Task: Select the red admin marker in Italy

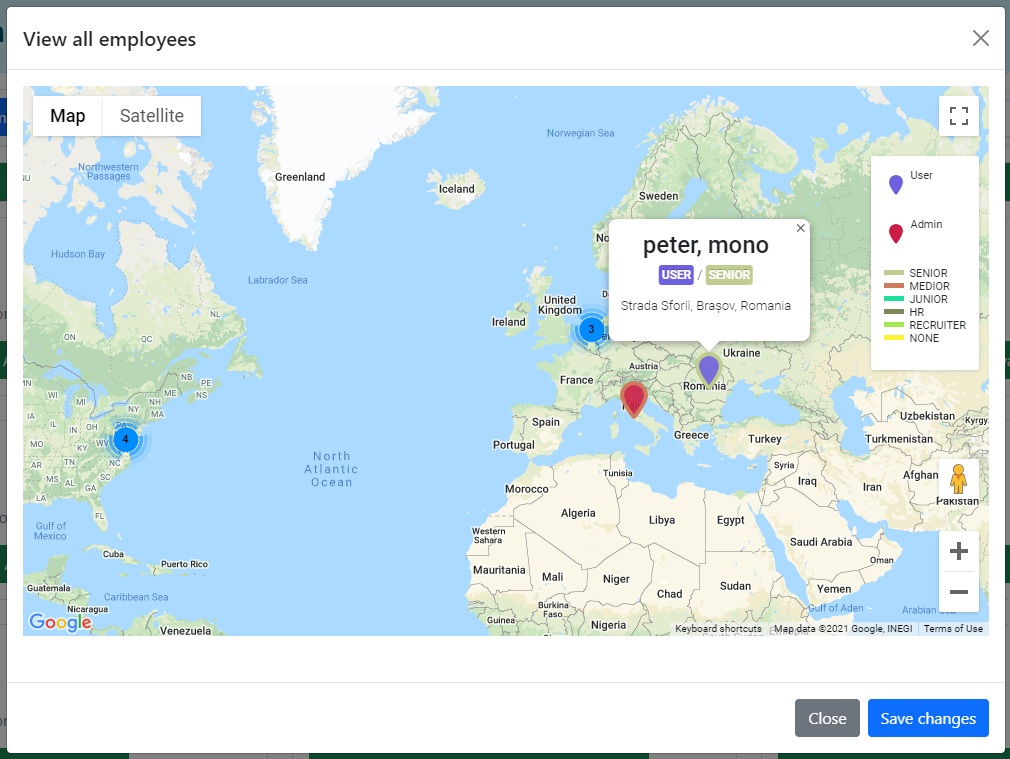Action: (x=633, y=399)
